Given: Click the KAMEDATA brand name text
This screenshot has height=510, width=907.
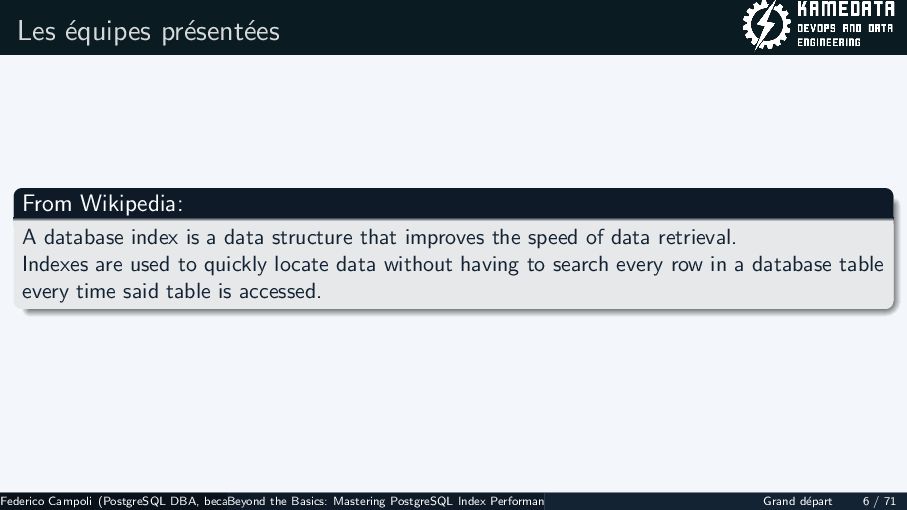Looking at the screenshot, I should pos(846,9).
